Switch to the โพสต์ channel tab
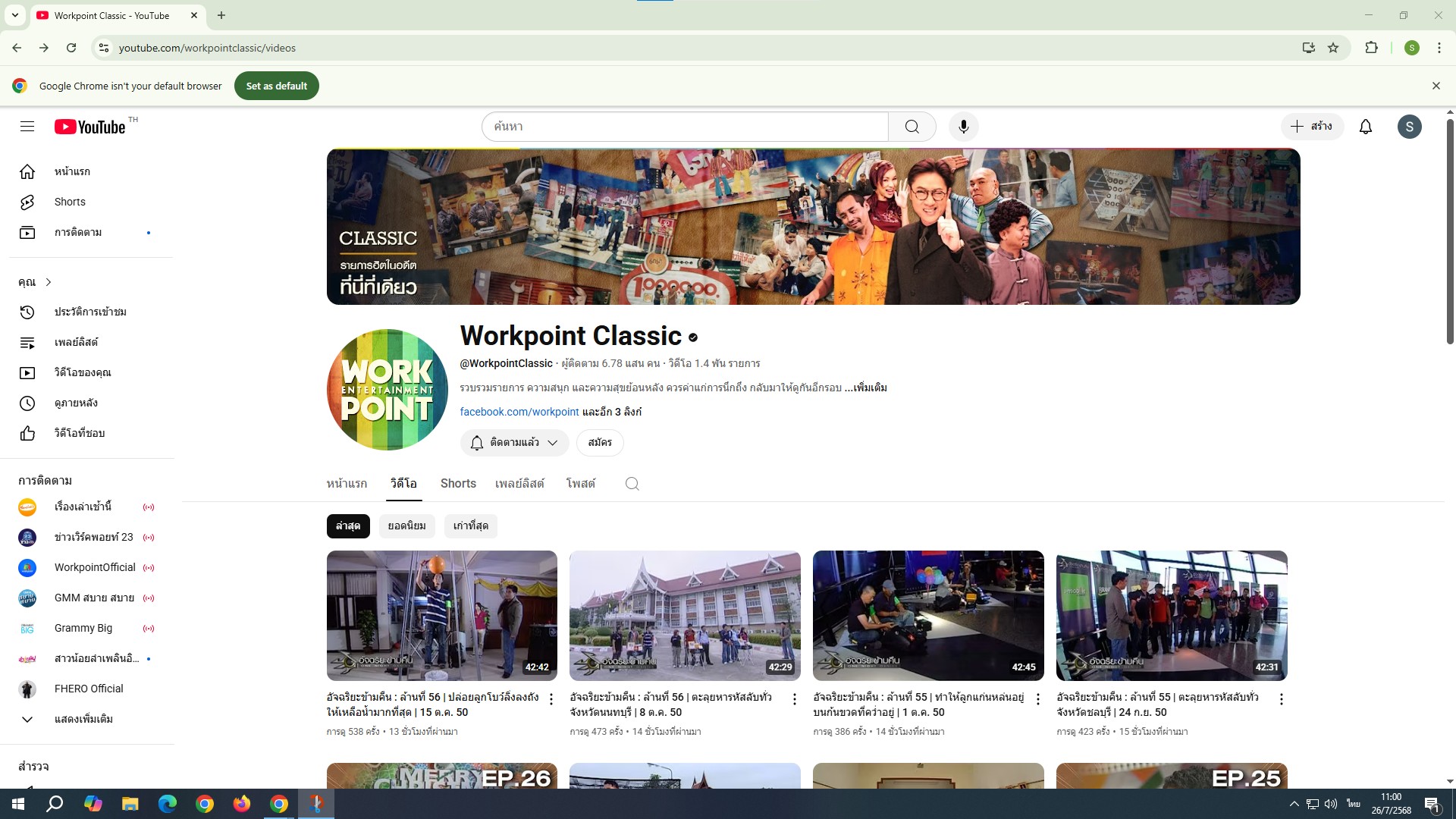This screenshot has width=1456, height=819. [x=581, y=484]
